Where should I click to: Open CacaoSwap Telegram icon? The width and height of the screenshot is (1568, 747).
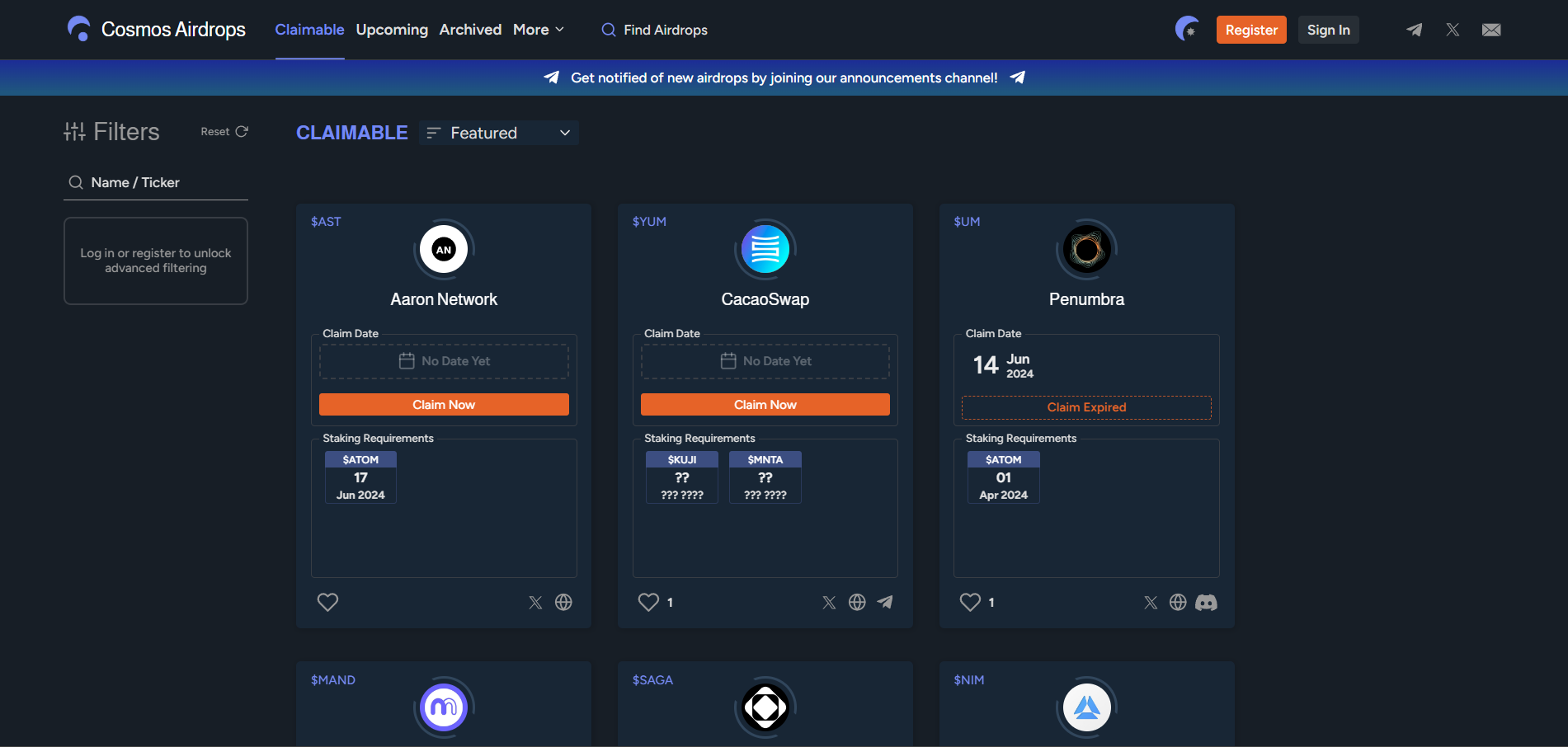click(x=885, y=603)
